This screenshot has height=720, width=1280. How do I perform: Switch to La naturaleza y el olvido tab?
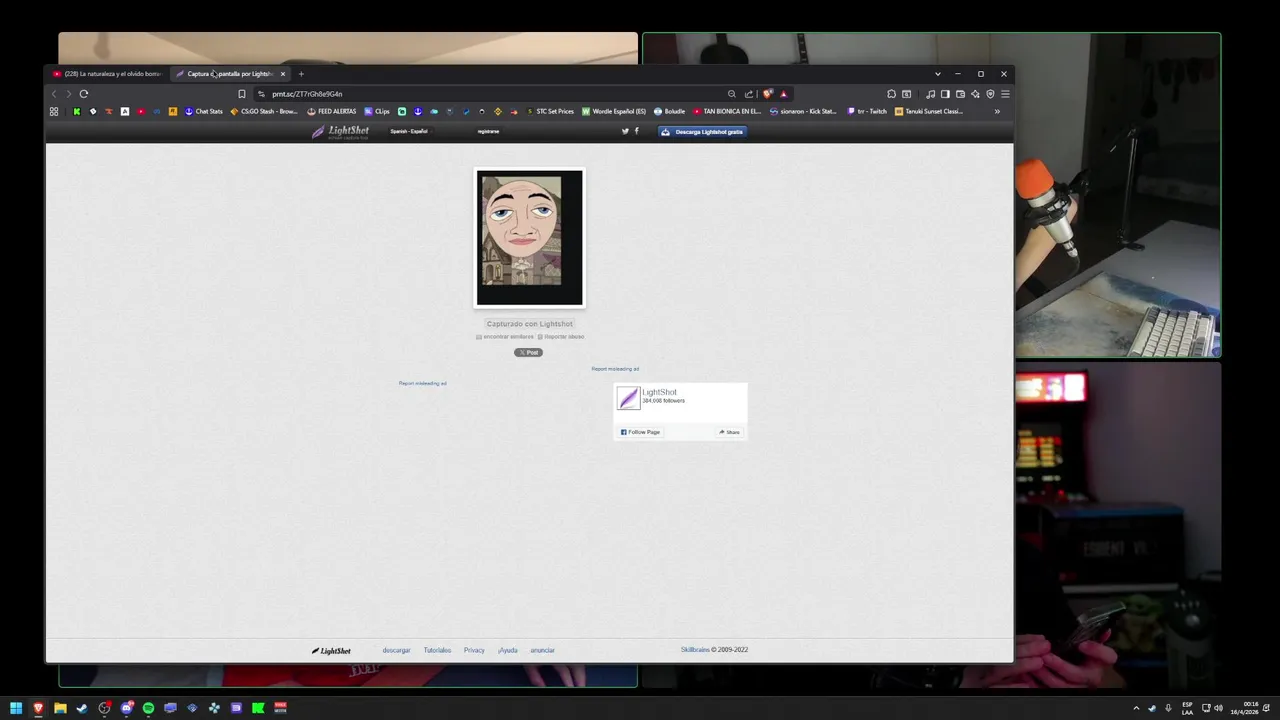pos(108,74)
